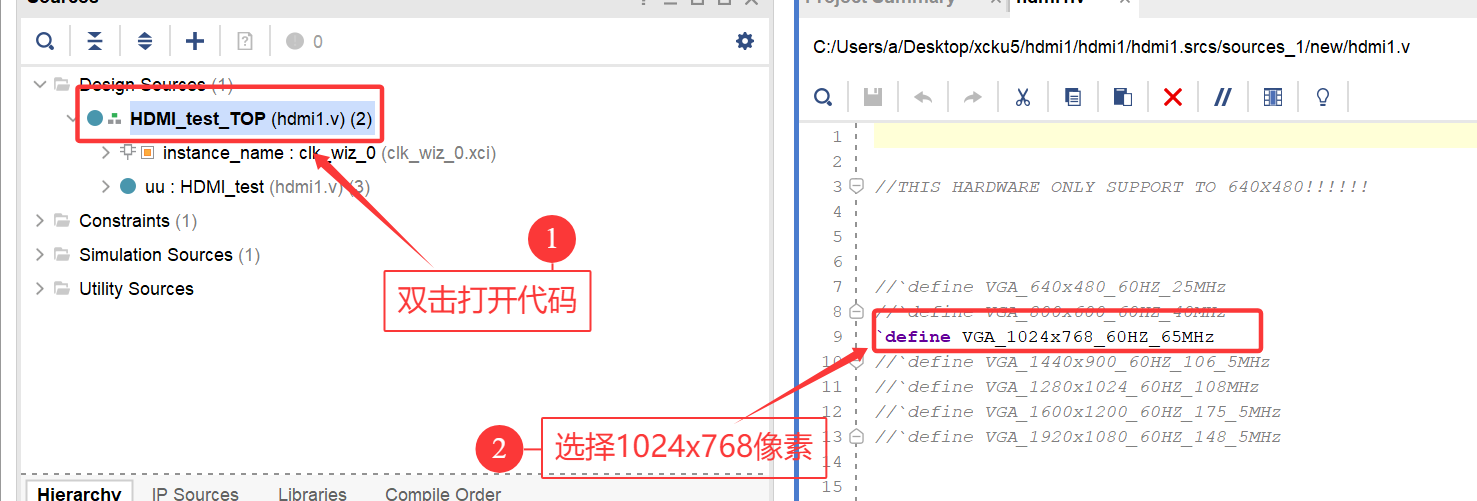This screenshot has height=501, width=1477.
Task: Select the Design Sources (1) row
Action: tap(156, 84)
